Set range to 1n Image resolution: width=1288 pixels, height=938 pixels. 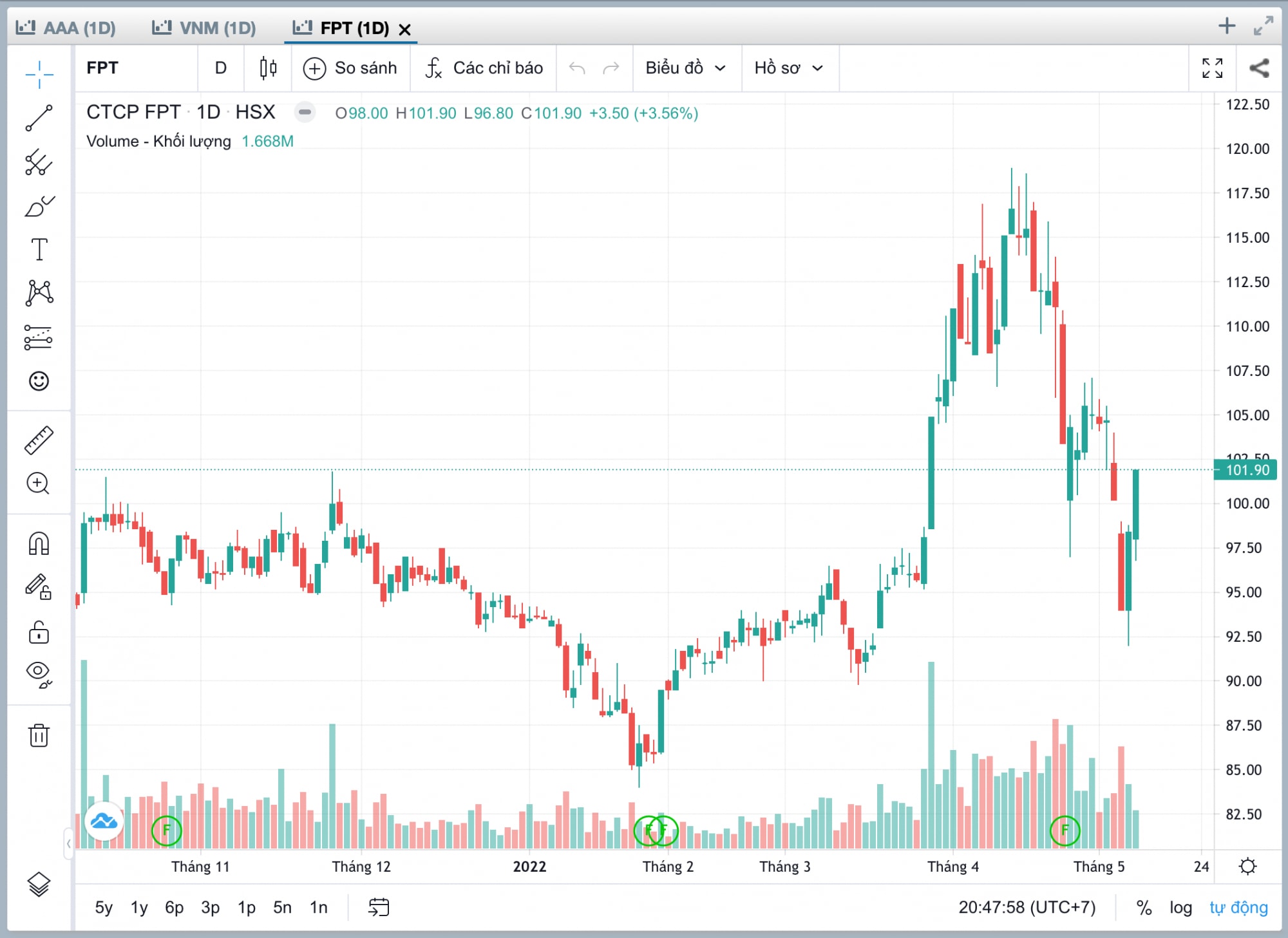tap(318, 907)
